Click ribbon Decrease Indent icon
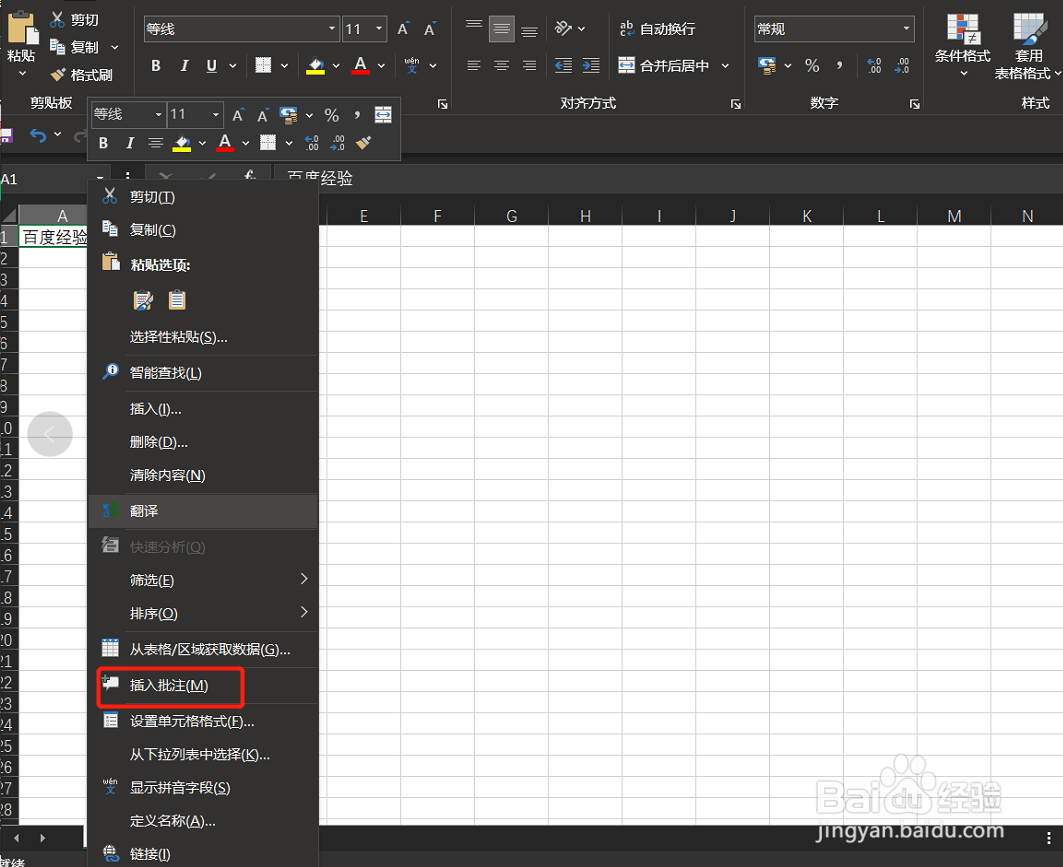The image size is (1063, 867). pyautogui.click(x=563, y=66)
